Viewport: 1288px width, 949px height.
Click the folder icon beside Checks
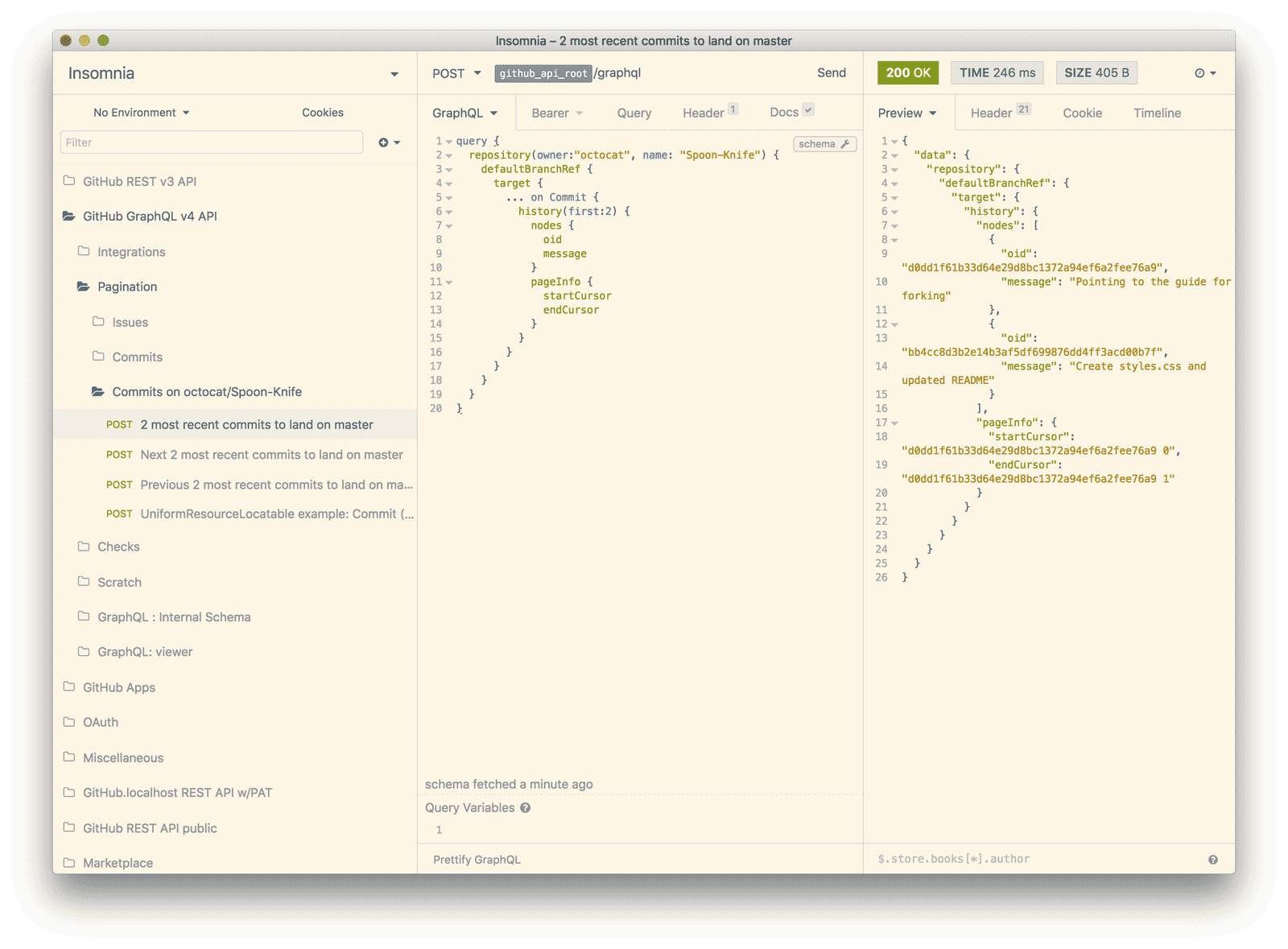(84, 547)
